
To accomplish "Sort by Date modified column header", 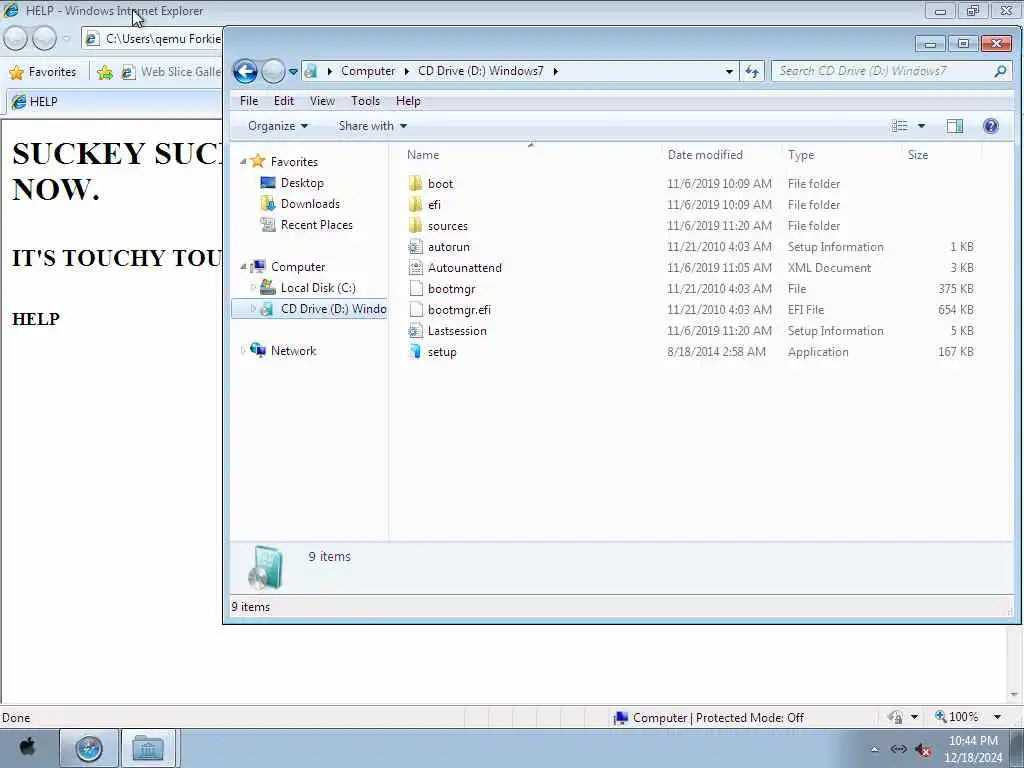I will (705, 155).
